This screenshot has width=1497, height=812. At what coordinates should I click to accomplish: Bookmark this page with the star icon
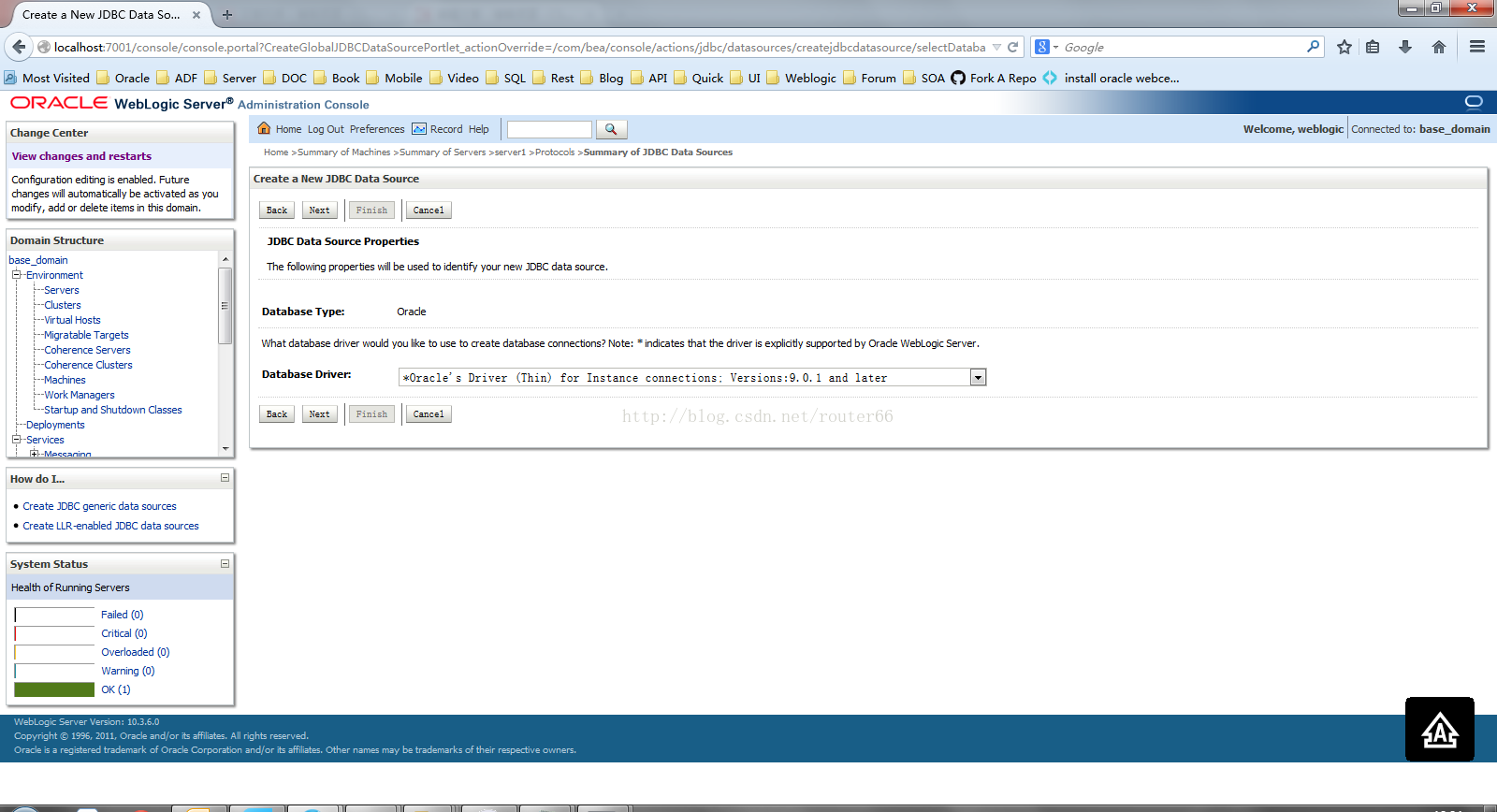(x=1344, y=47)
